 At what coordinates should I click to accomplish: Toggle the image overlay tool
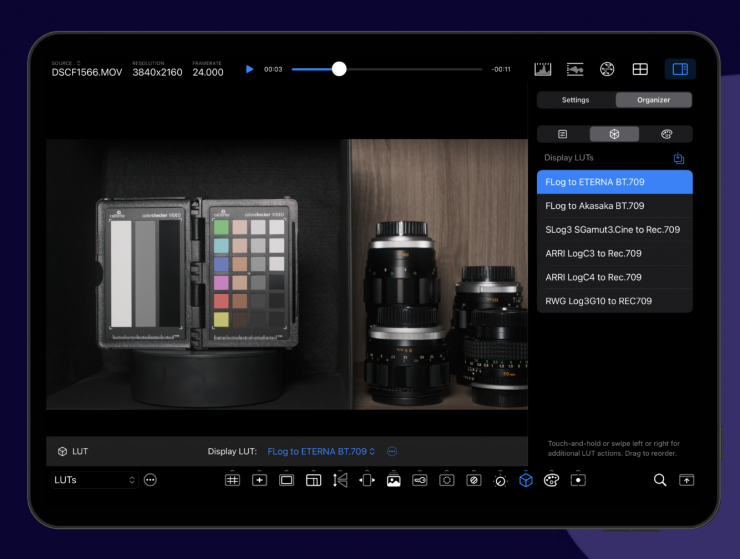394,480
